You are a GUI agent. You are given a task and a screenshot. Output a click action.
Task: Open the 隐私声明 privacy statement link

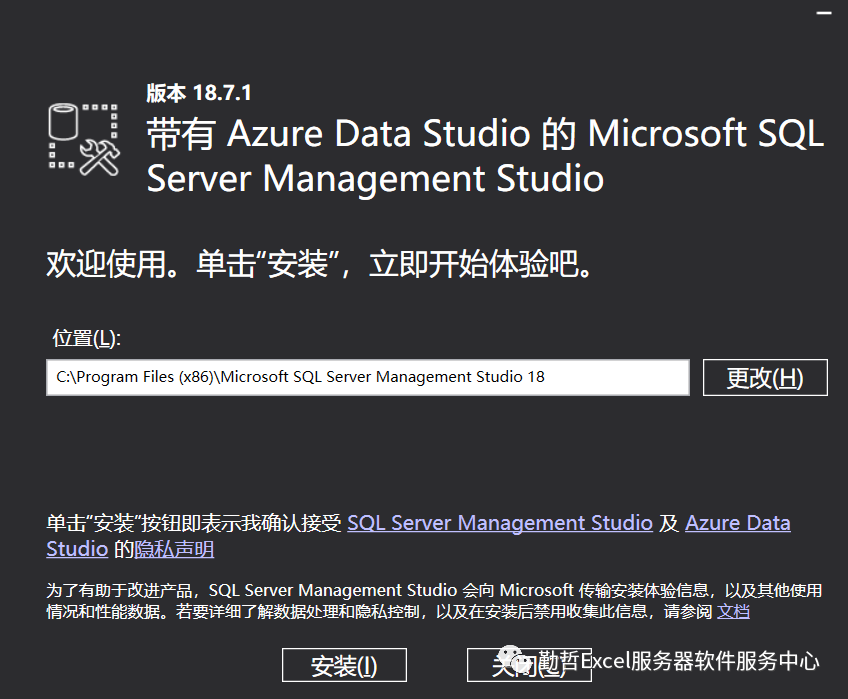click(175, 549)
